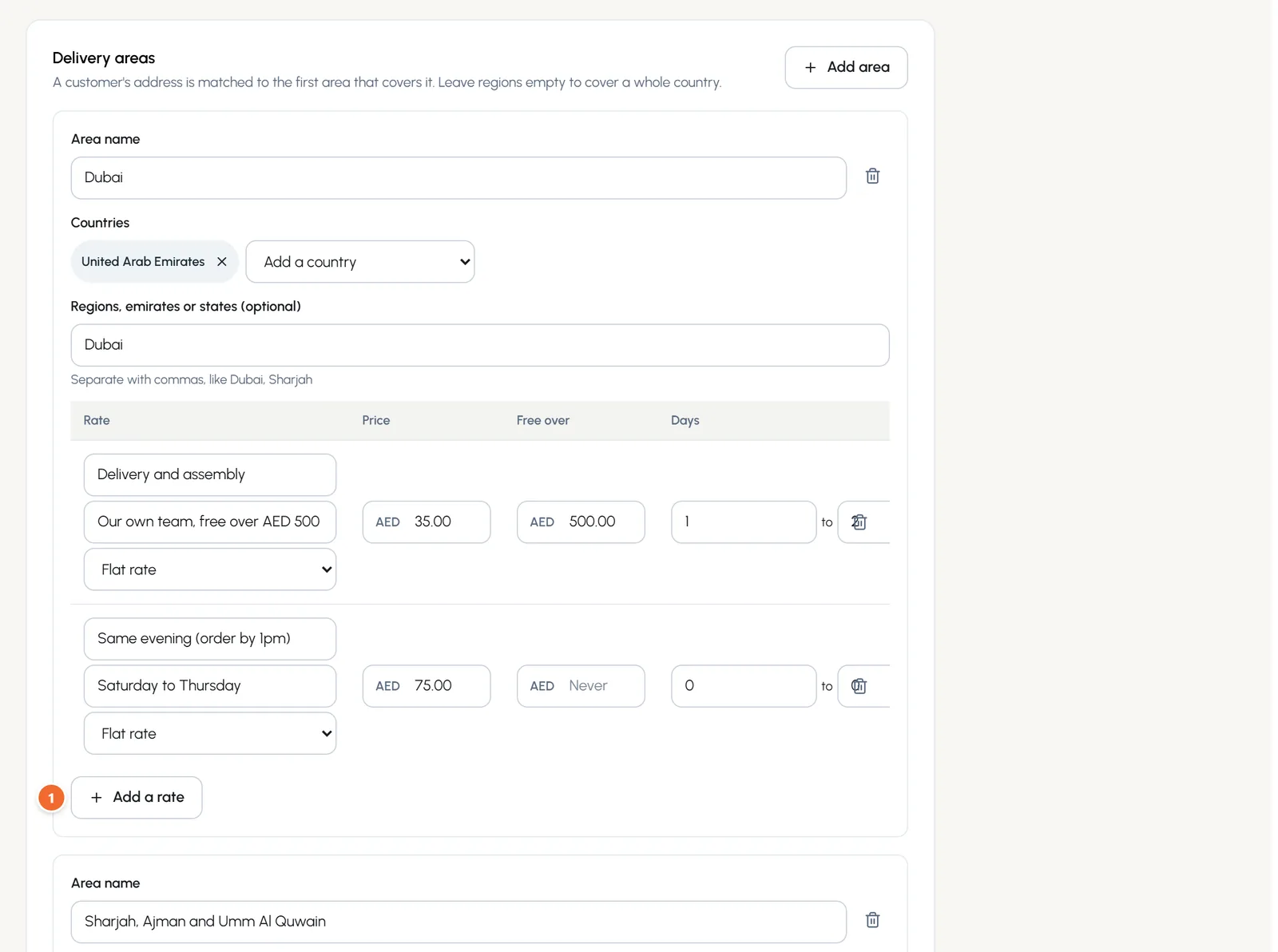Viewport: 1278px width, 952px height.
Task: Edit minimum days field showing 0
Action: pyautogui.click(x=744, y=685)
